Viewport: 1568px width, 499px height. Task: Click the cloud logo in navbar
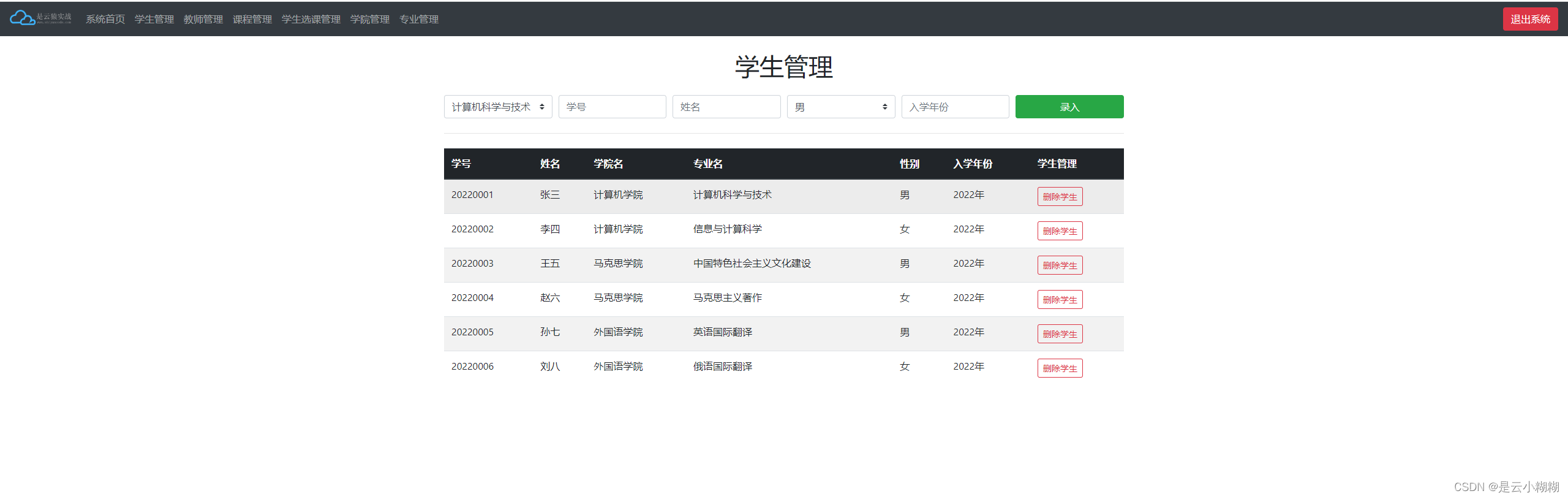point(40,18)
